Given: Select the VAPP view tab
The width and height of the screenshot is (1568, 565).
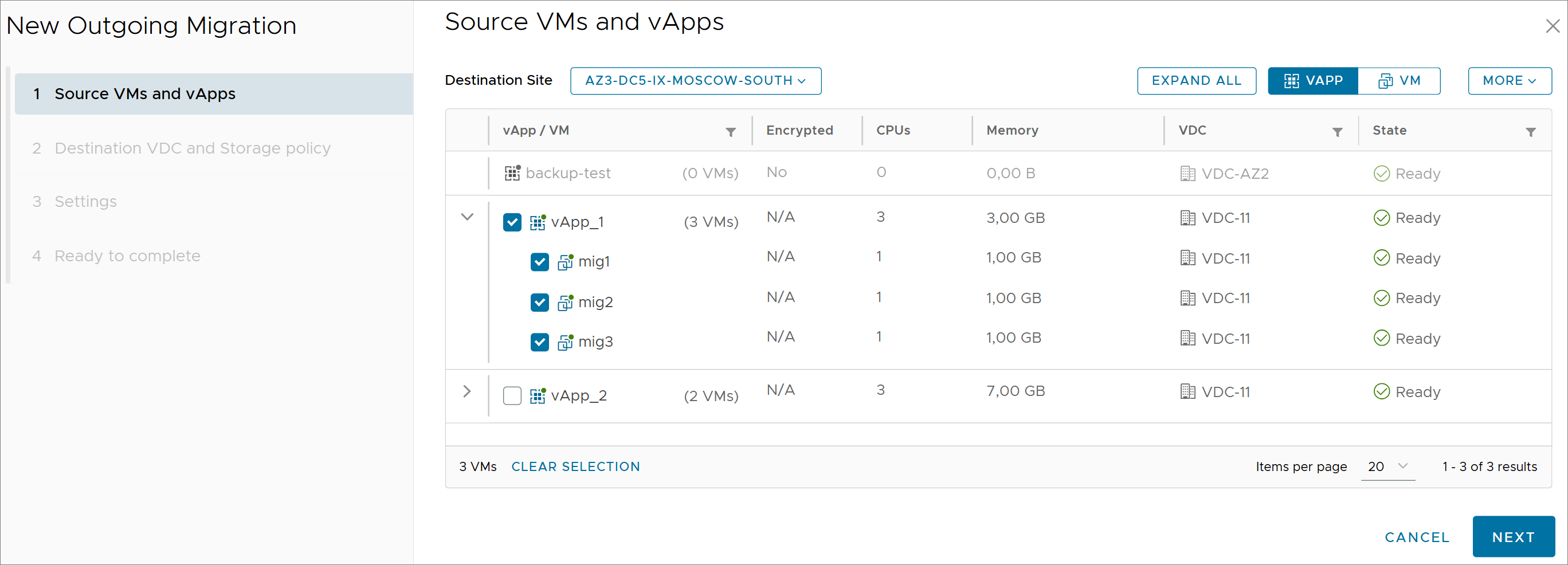Looking at the screenshot, I should (1312, 81).
